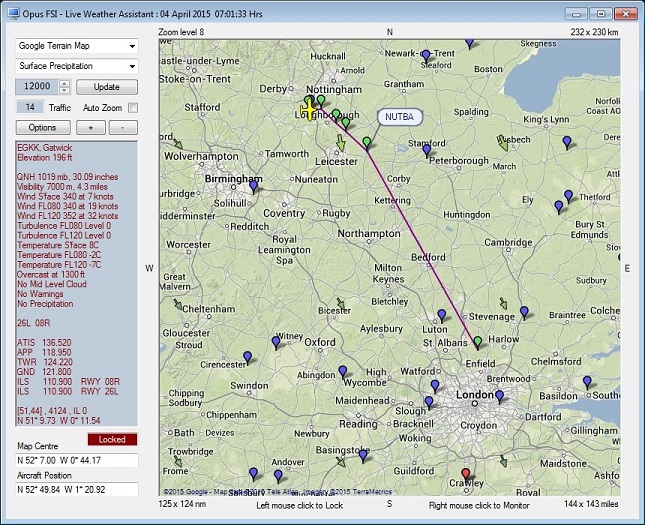This screenshot has width=645, height=525.
Task: Click the EGKK, Gatwick heading text
Action: 44,148
